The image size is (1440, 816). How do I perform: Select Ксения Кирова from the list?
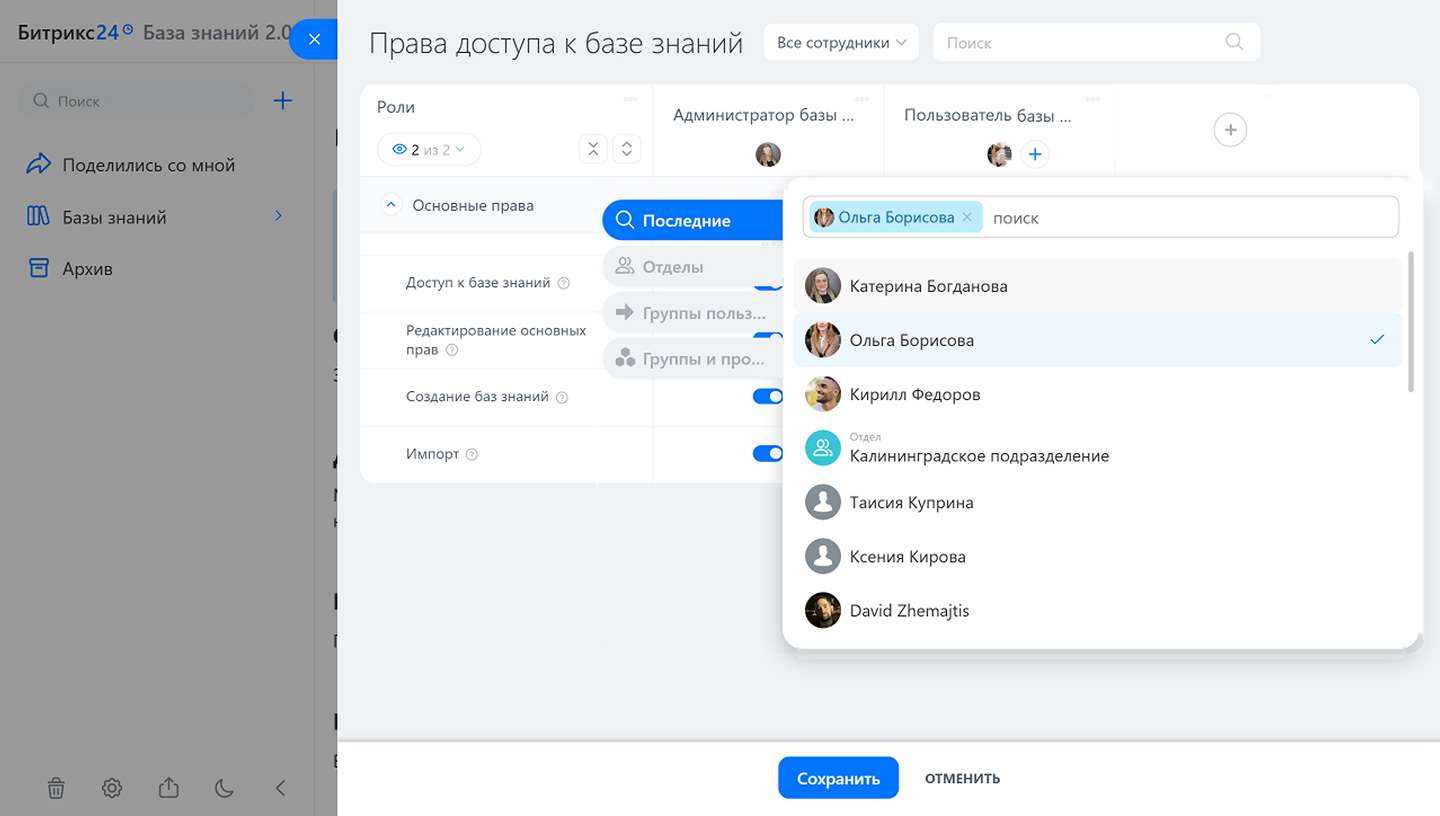(1098, 556)
